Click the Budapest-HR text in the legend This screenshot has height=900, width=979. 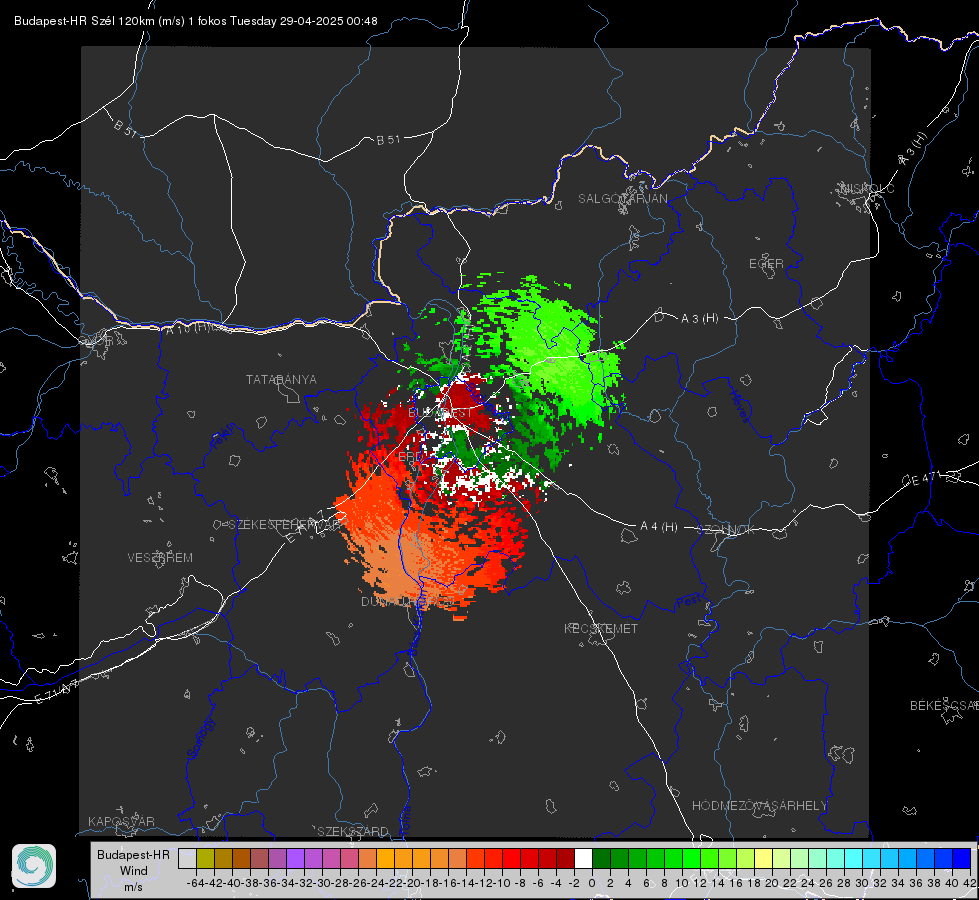pyautogui.click(x=133, y=854)
